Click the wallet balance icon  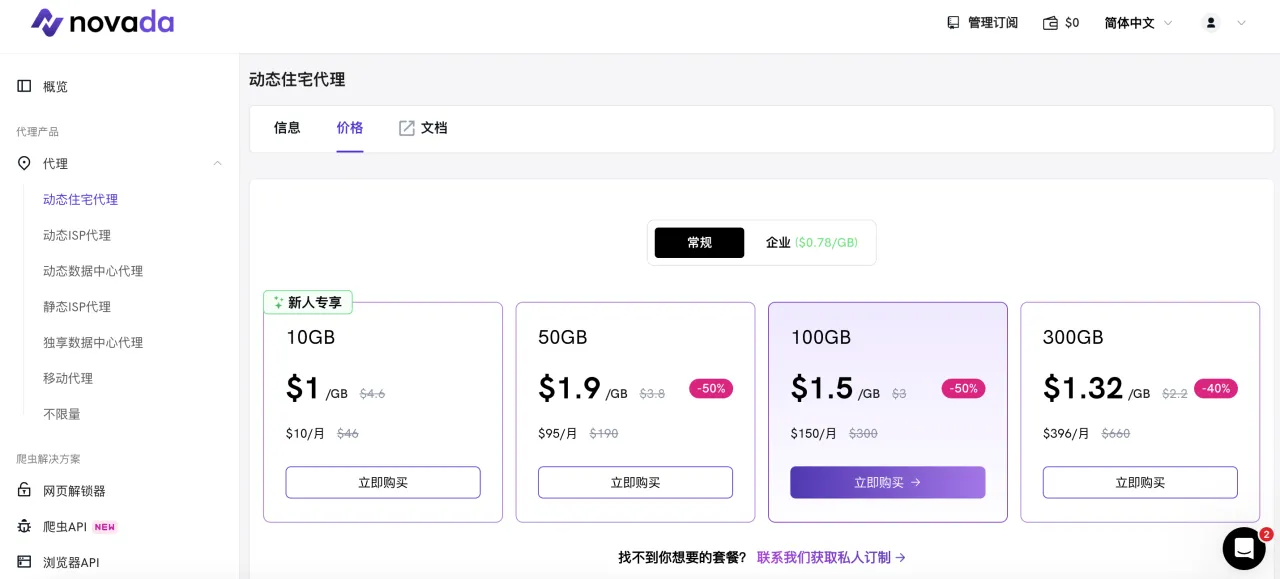coord(1050,23)
